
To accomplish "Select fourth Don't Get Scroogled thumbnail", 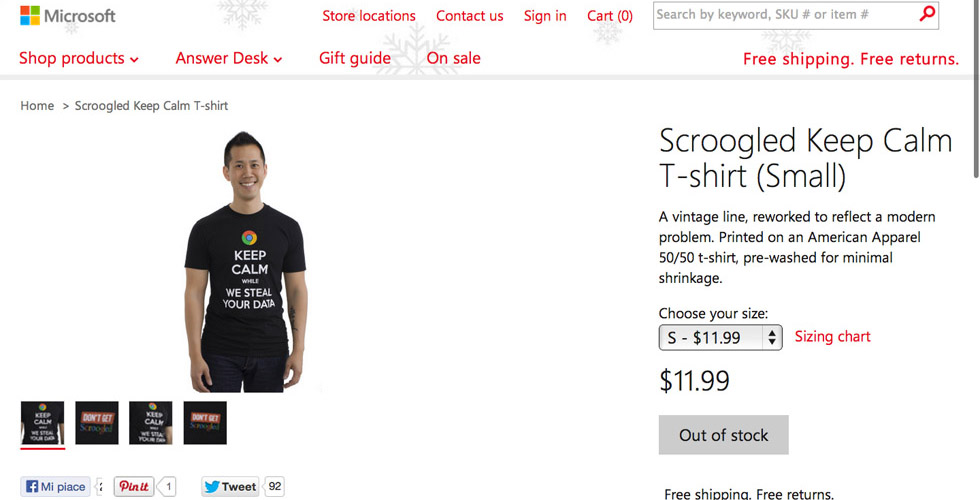I will (x=205, y=423).
